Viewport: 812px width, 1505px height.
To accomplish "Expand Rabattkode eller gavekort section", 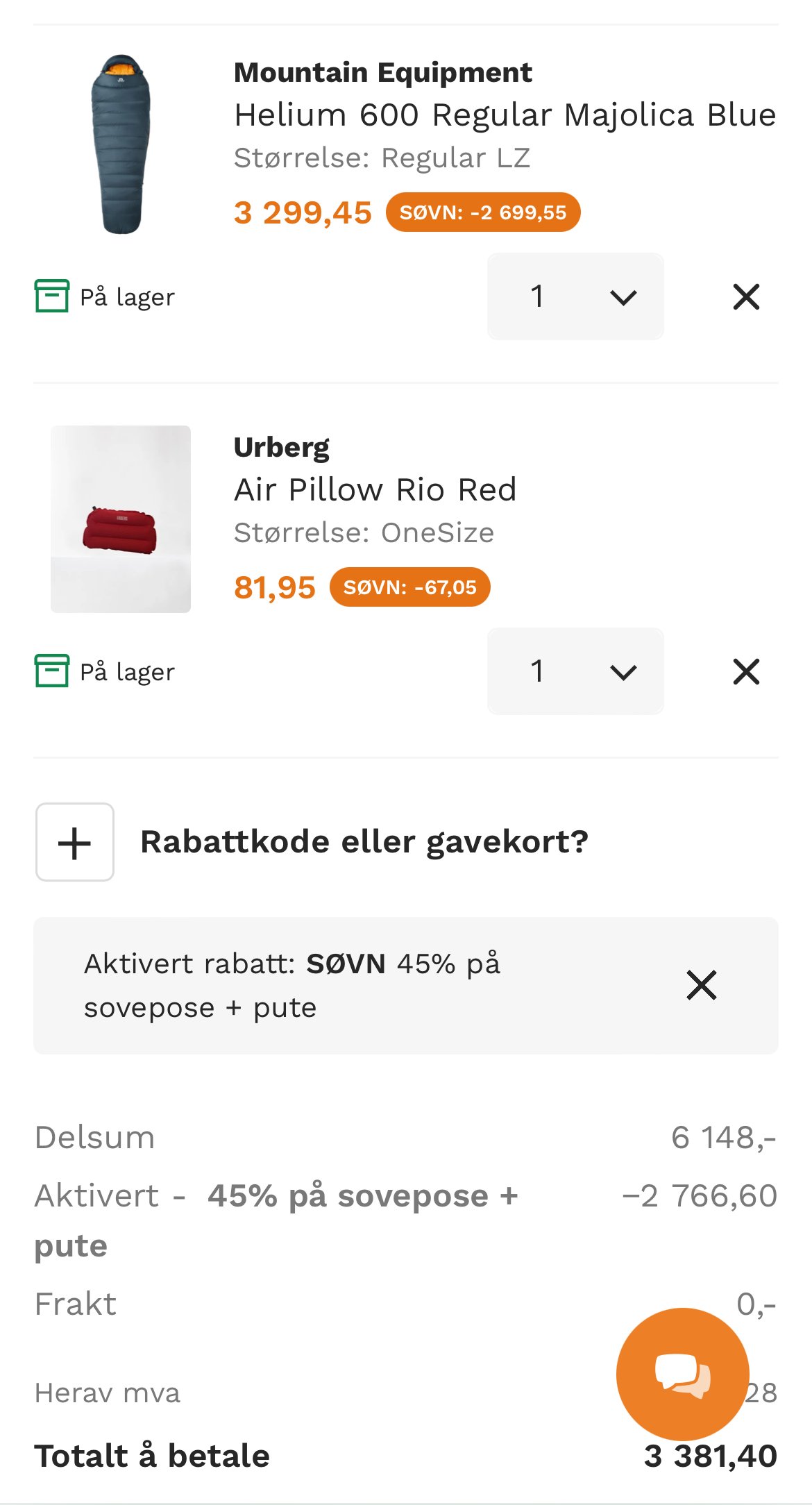I will 364,842.
